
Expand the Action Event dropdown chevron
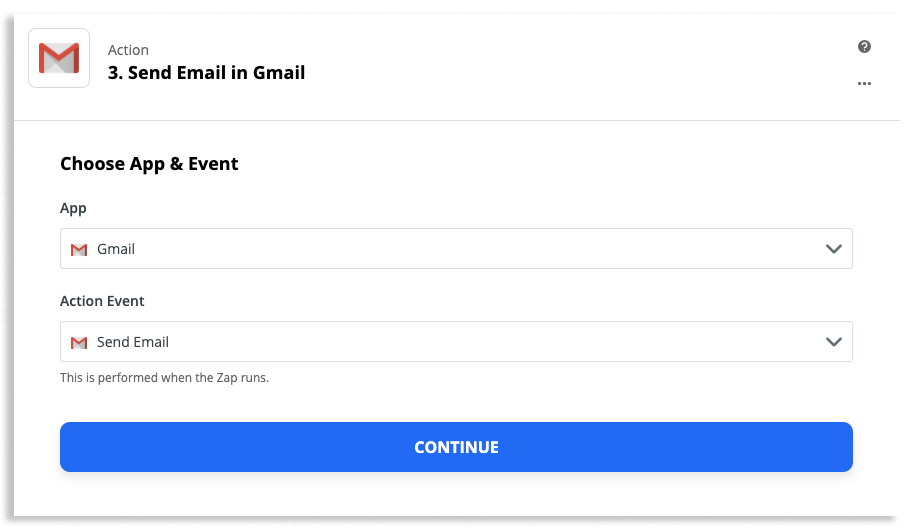coord(834,342)
